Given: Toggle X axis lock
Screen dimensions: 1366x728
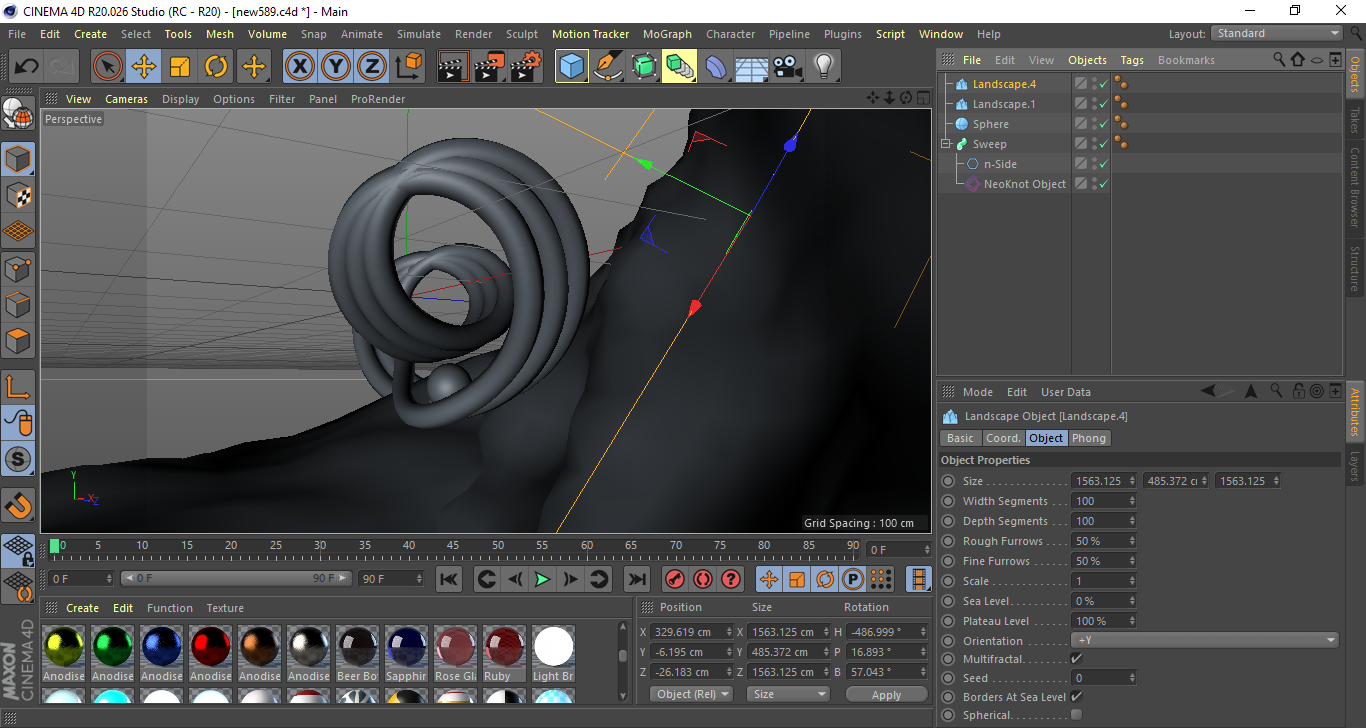Looking at the screenshot, I should [300, 67].
